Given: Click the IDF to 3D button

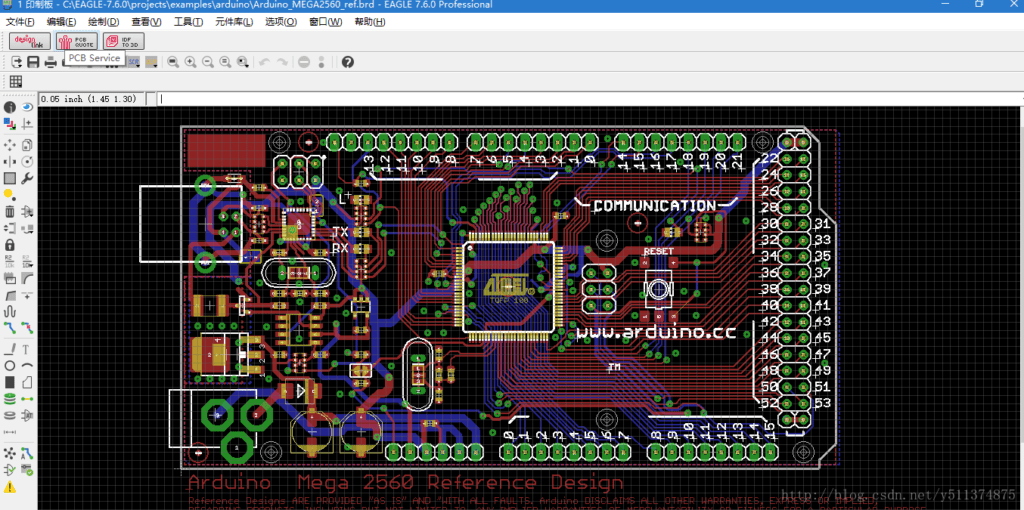Looking at the screenshot, I should click(124, 41).
